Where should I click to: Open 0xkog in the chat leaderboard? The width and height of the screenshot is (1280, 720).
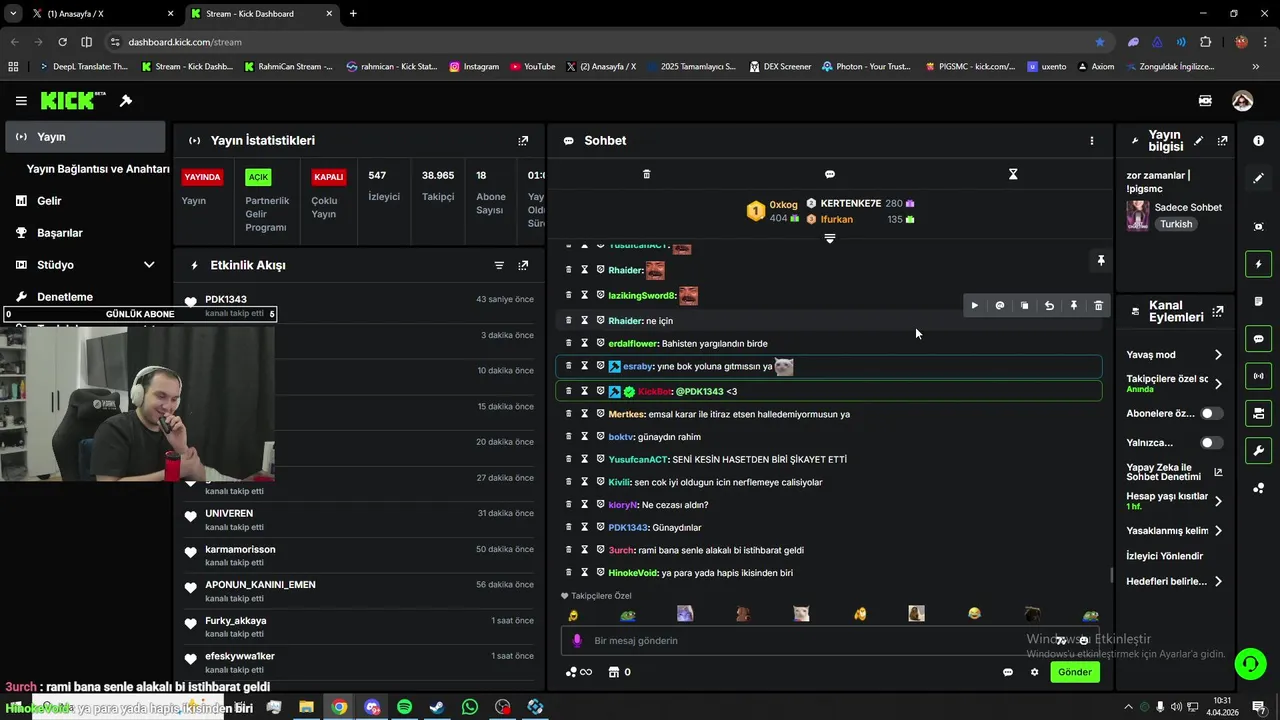[783, 204]
